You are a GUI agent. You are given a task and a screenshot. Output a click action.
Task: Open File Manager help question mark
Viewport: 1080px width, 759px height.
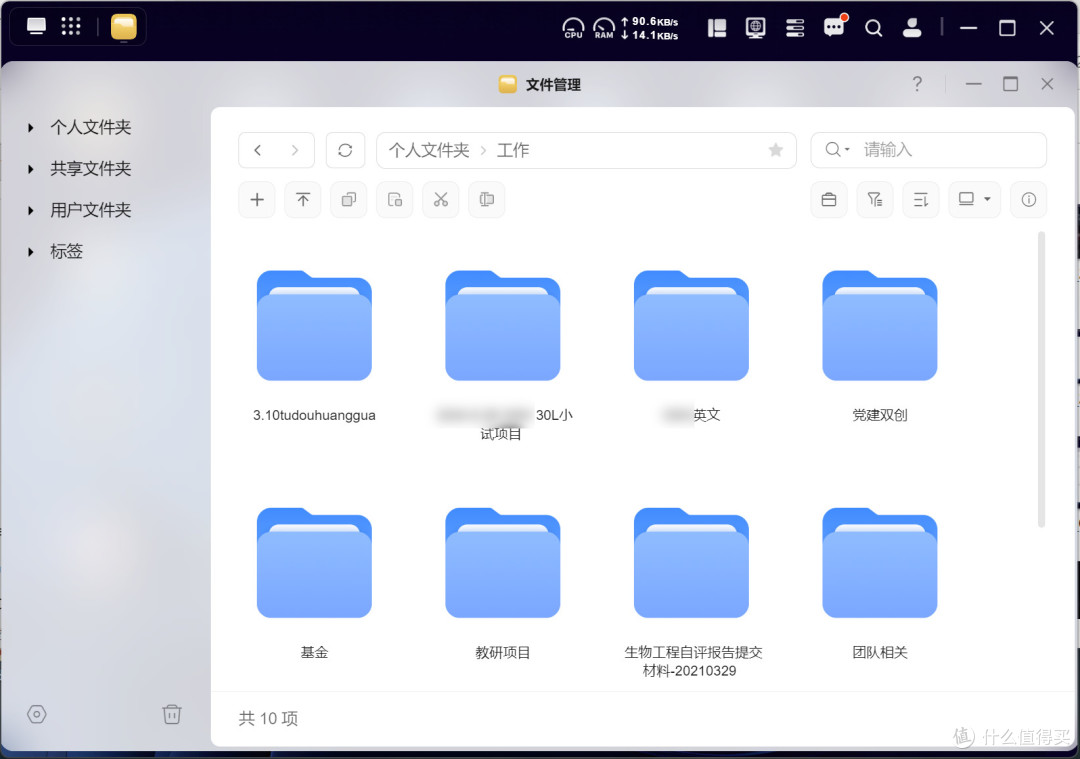point(917,84)
